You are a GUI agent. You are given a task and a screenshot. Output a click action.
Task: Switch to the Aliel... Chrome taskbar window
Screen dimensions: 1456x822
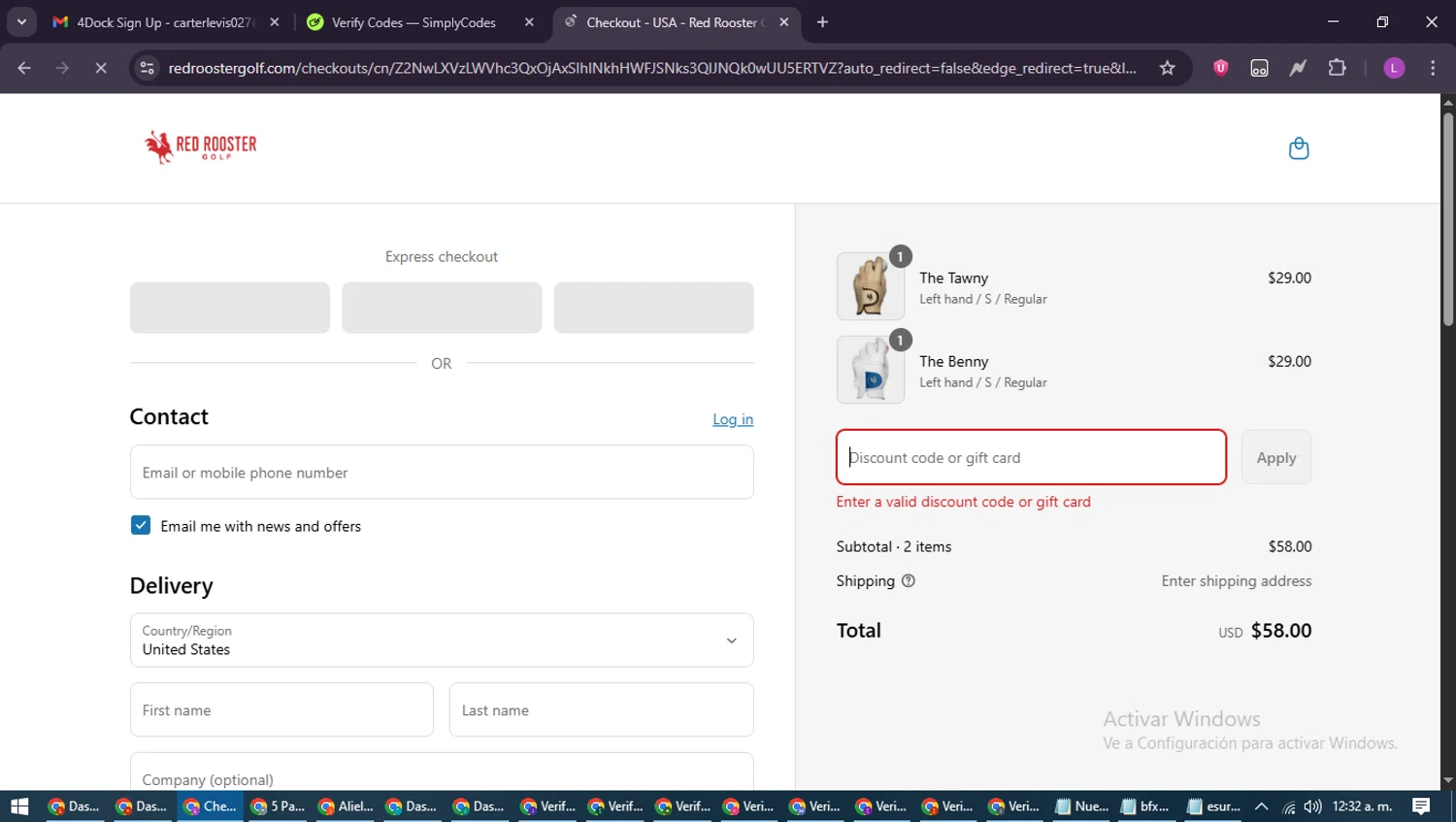(346, 806)
